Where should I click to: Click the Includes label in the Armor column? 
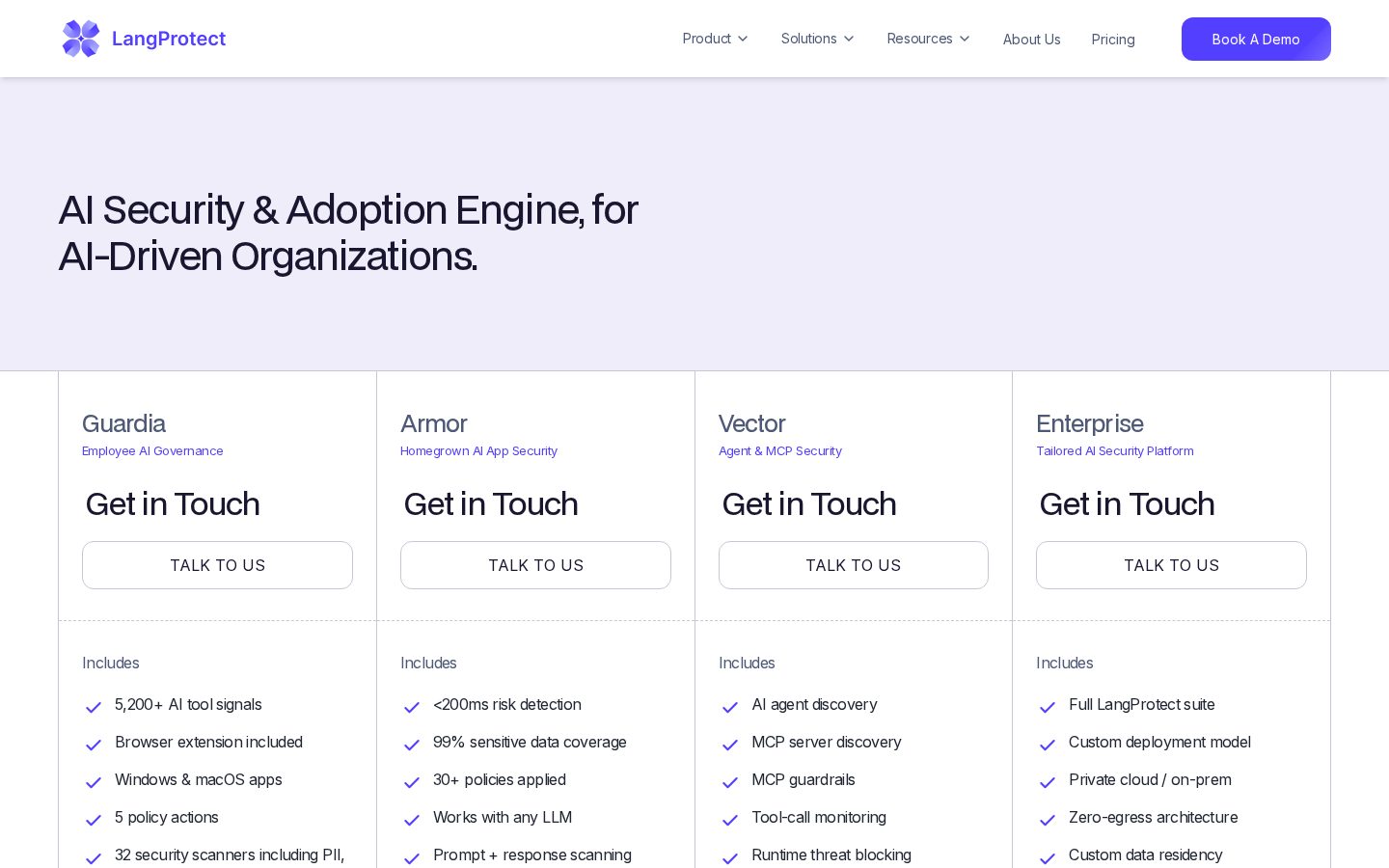[x=428, y=664]
